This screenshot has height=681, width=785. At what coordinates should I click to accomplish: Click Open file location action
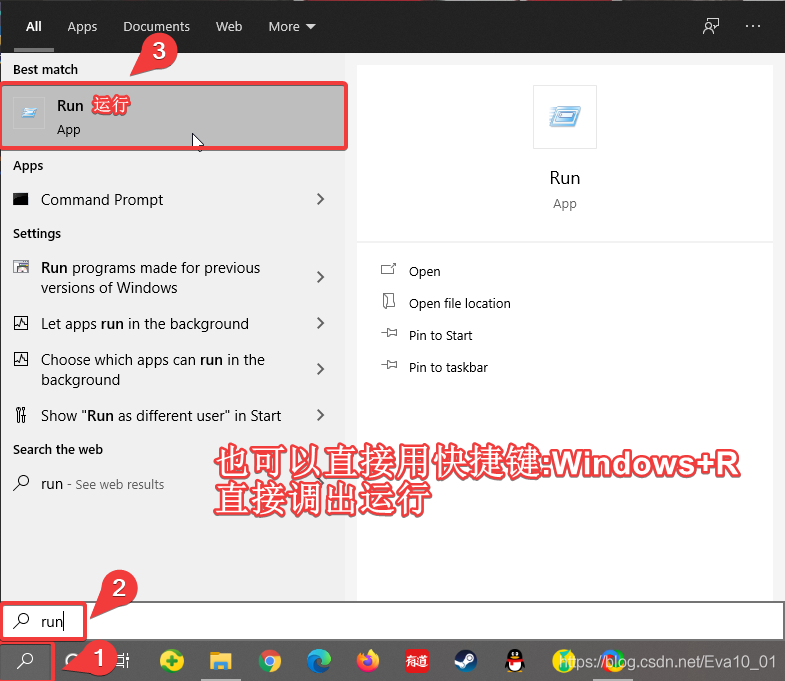click(x=460, y=303)
